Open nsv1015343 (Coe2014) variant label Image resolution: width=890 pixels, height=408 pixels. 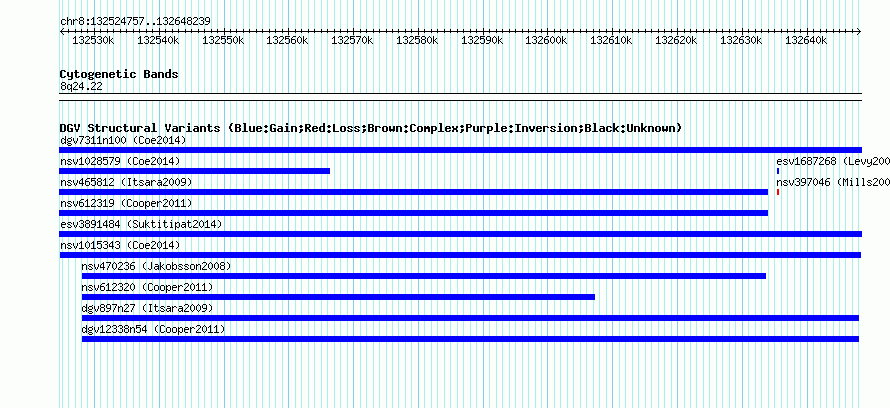(x=120, y=245)
